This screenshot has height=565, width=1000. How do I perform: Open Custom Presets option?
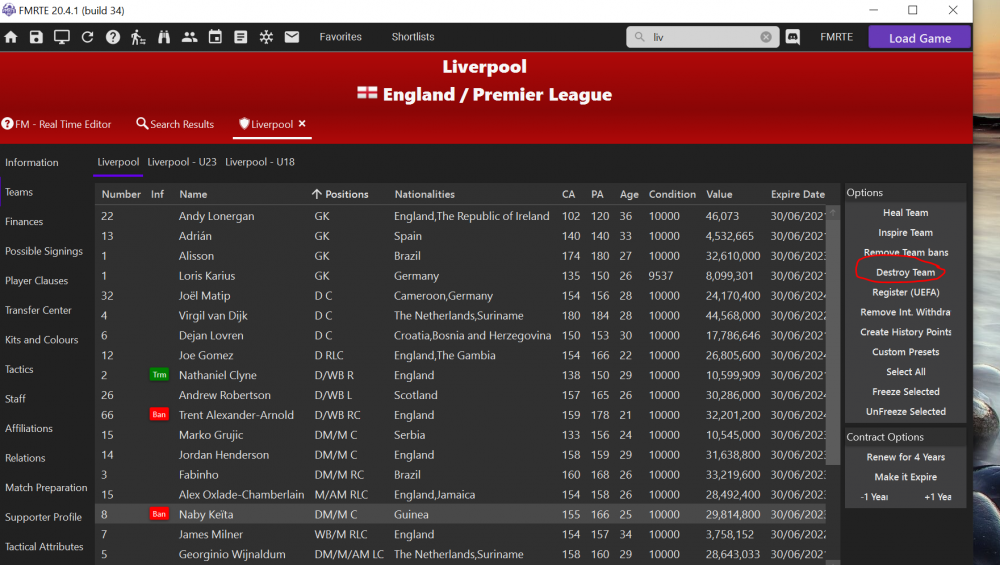pyautogui.click(x=906, y=352)
